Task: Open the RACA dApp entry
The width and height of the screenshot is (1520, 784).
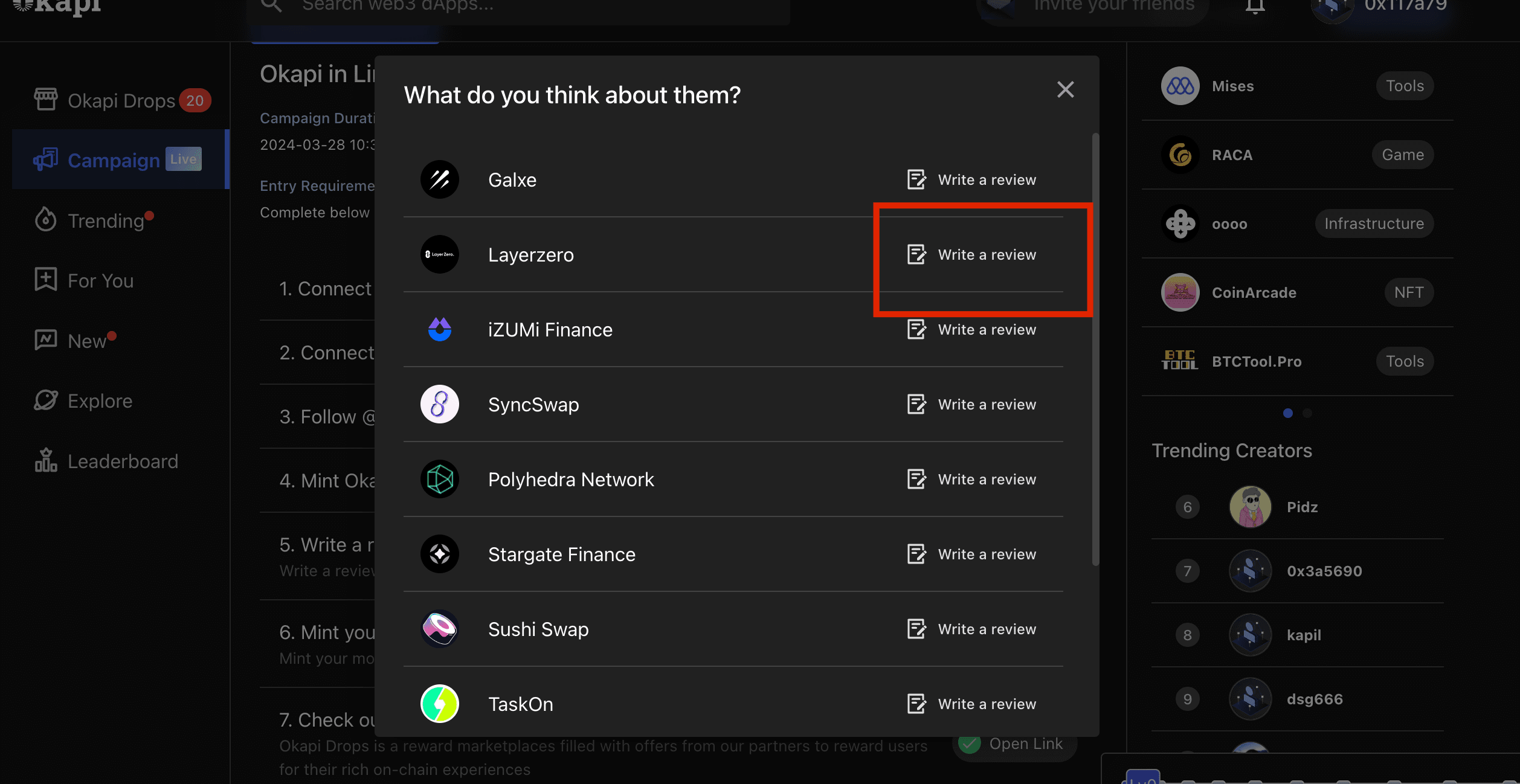Action: 1298,155
